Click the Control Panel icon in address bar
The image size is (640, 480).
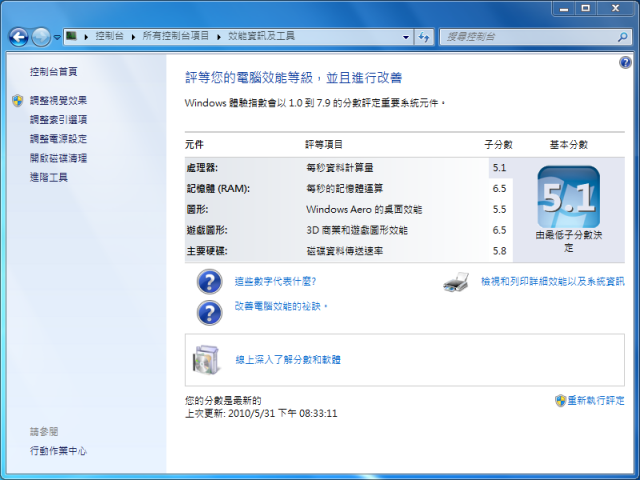(x=71, y=36)
